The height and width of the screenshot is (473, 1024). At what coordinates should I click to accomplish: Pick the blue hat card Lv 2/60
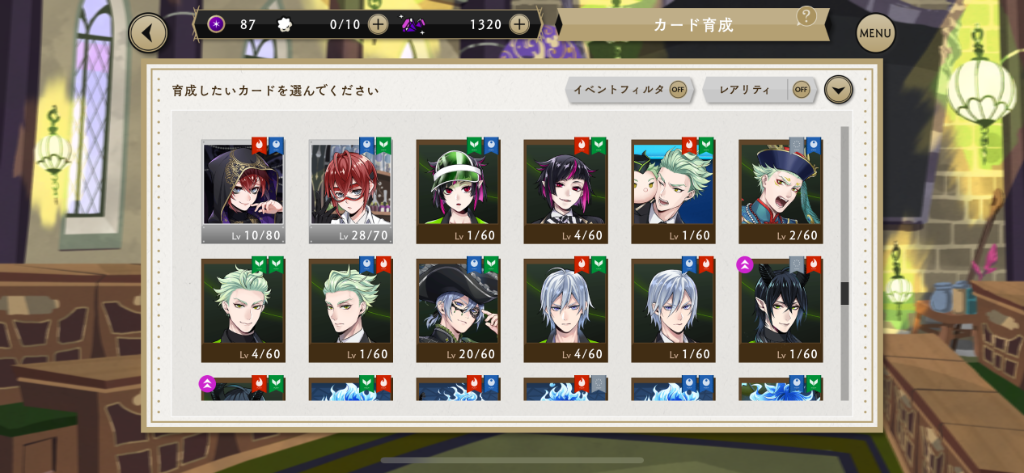780,191
